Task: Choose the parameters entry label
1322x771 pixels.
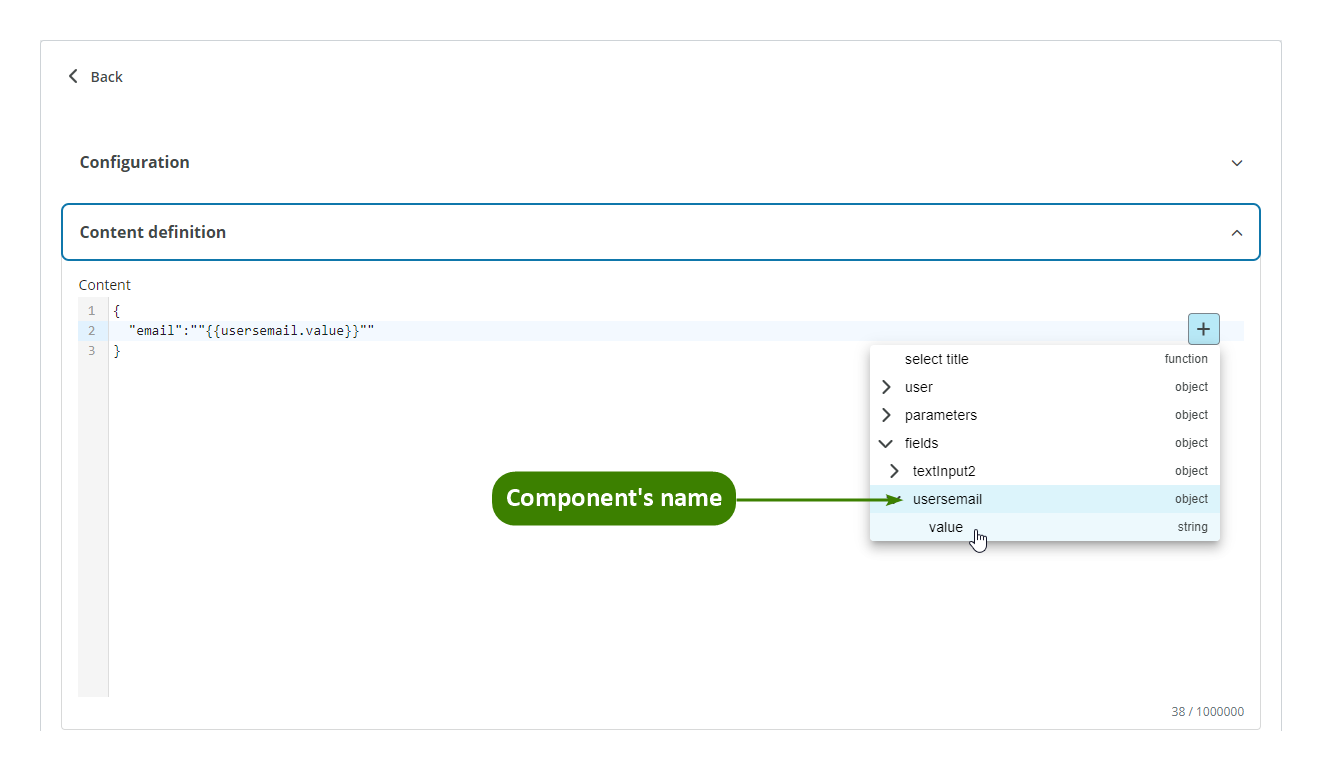Action: [x=940, y=415]
